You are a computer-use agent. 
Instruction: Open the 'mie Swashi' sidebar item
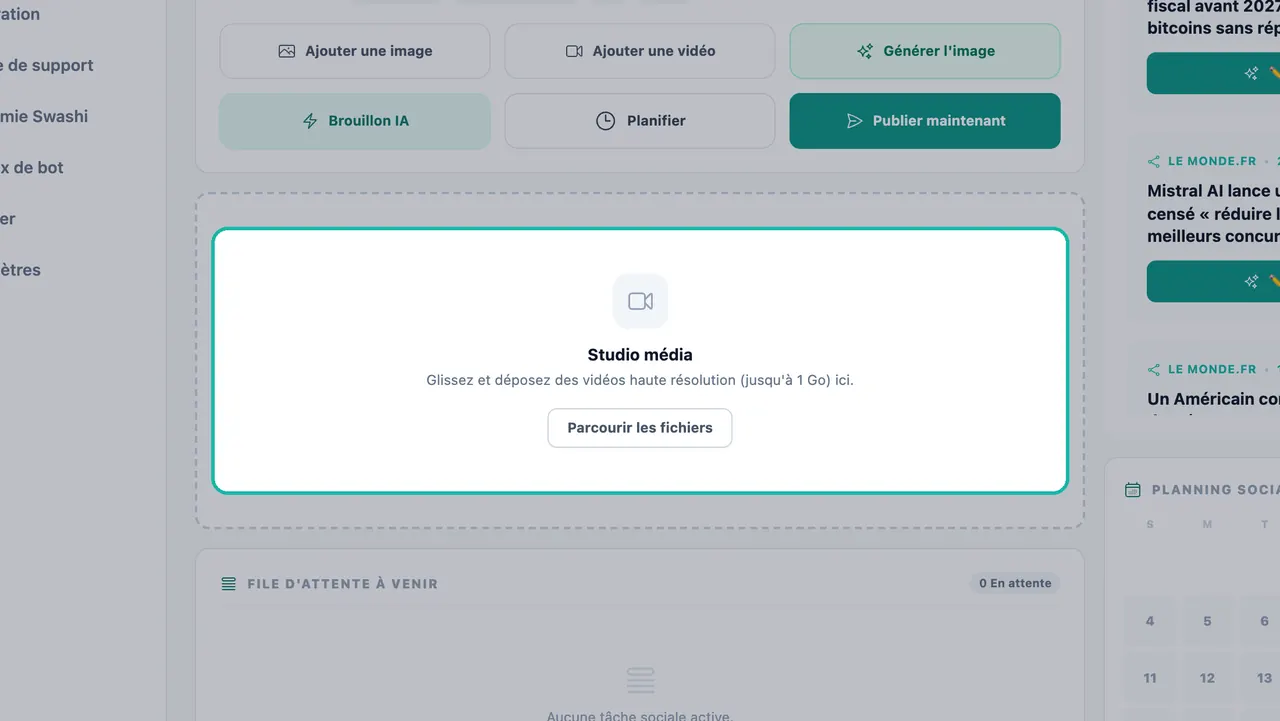[x=44, y=117]
